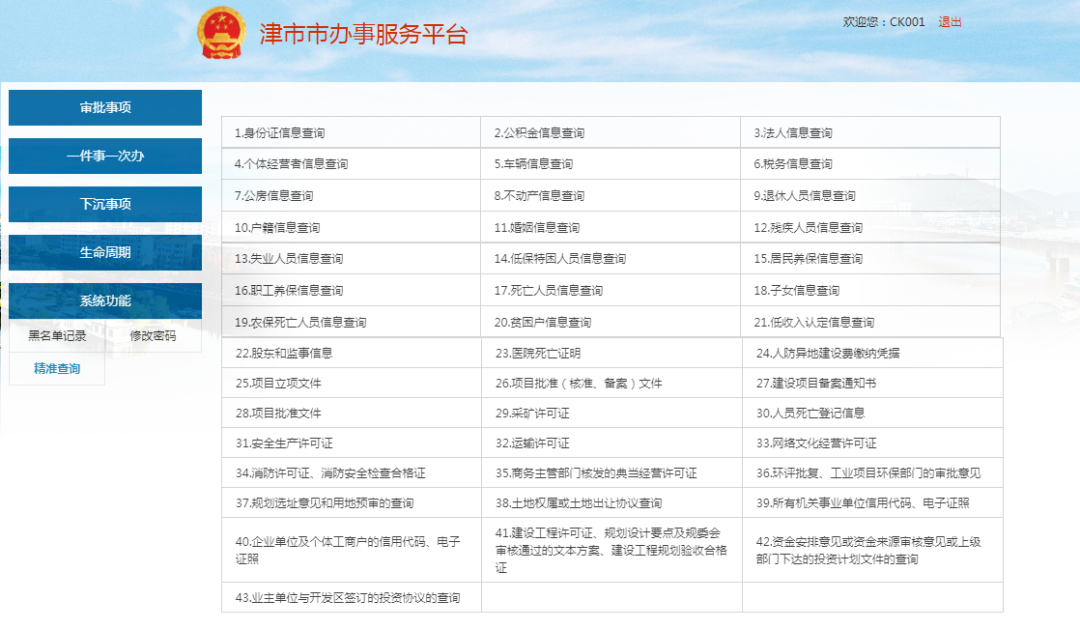Open 37.规划选址意见和用地预审的查询
Image resolution: width=1080 pixels, height=629 pixels.
pyautogui.click(x=324, y=503)
